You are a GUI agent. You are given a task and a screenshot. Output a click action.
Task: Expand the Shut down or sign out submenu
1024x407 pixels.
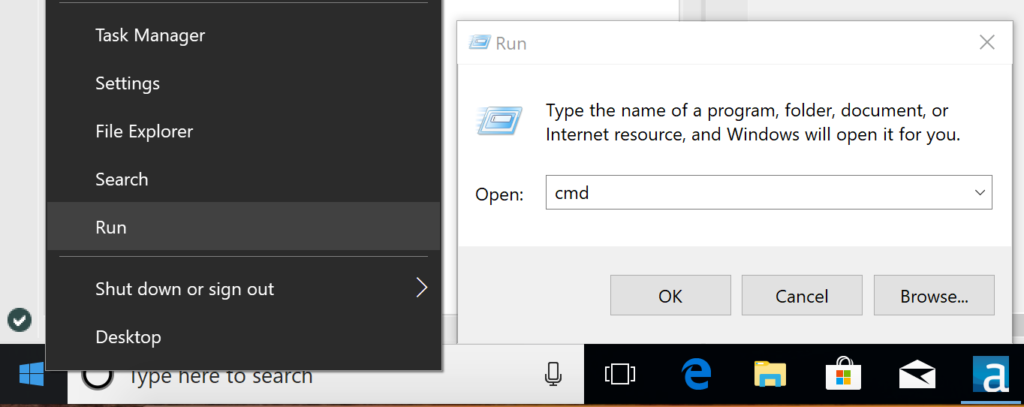[421, 289]
